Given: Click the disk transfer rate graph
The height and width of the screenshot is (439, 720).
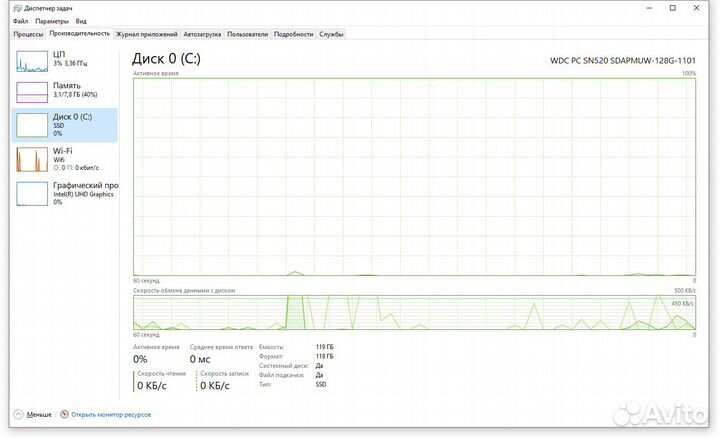Looking at the screenshot, I should point(414,312).
